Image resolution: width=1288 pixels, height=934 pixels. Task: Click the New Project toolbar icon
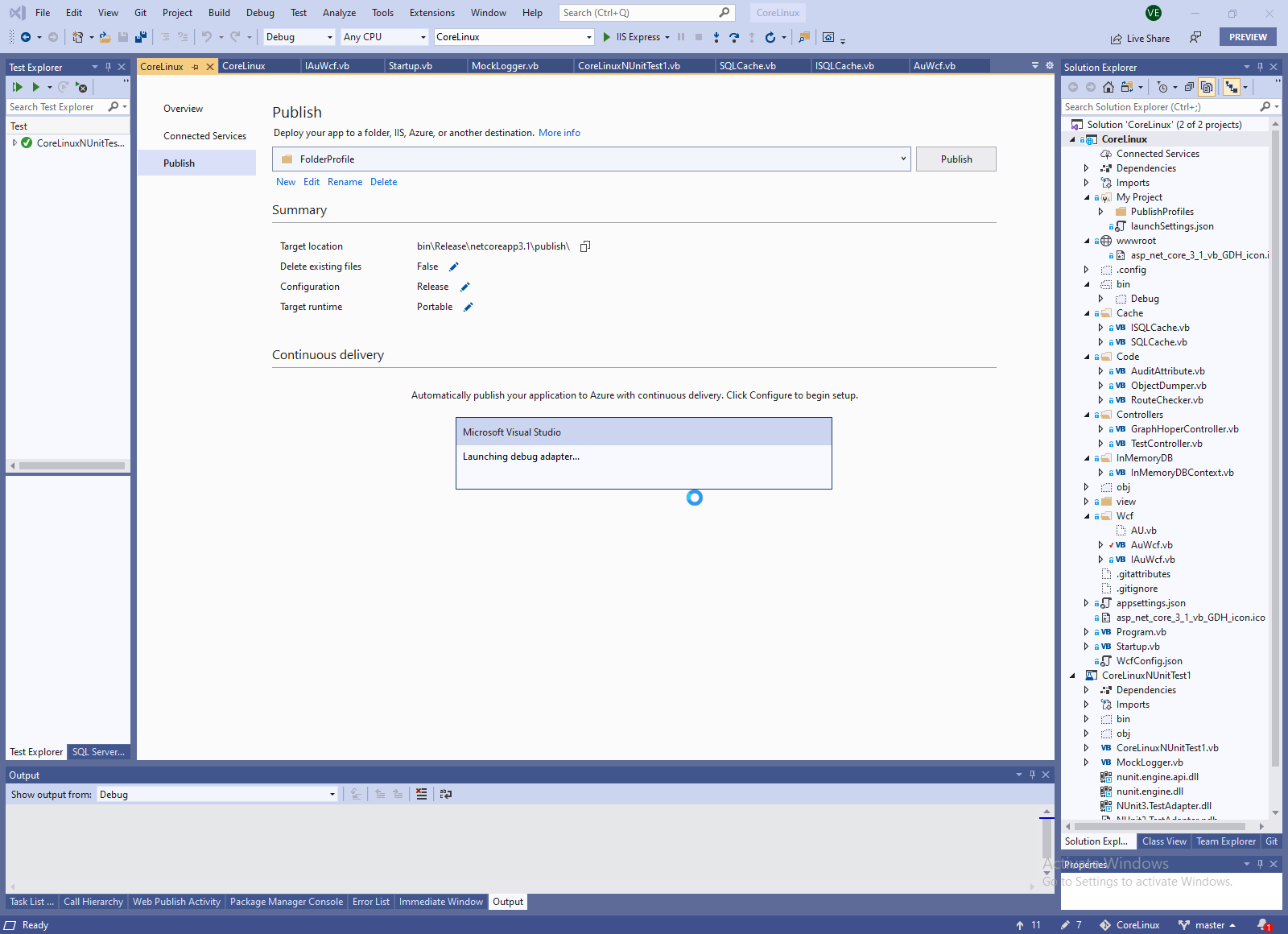77,37
